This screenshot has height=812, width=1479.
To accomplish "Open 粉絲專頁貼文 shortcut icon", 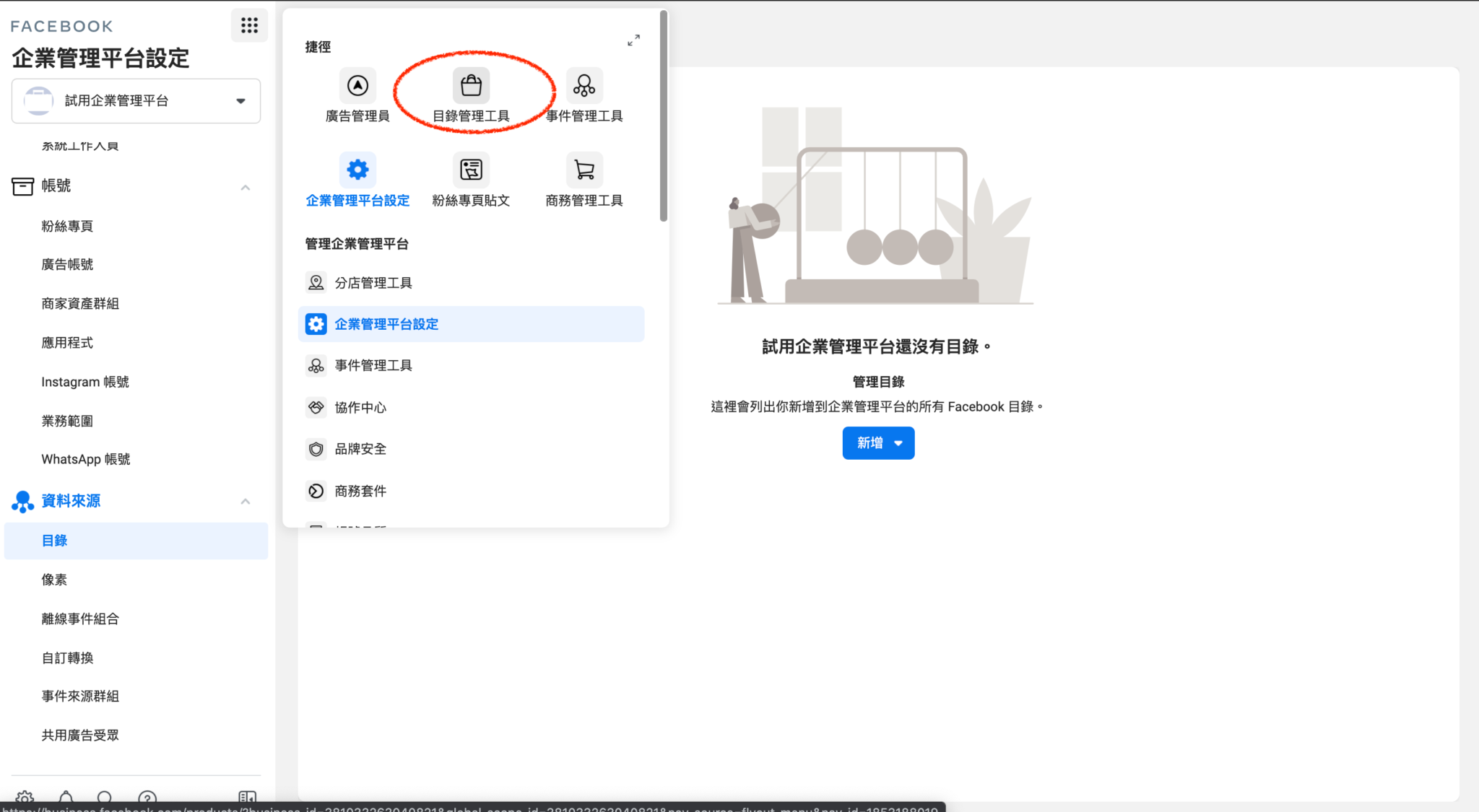I will [471, 170].
